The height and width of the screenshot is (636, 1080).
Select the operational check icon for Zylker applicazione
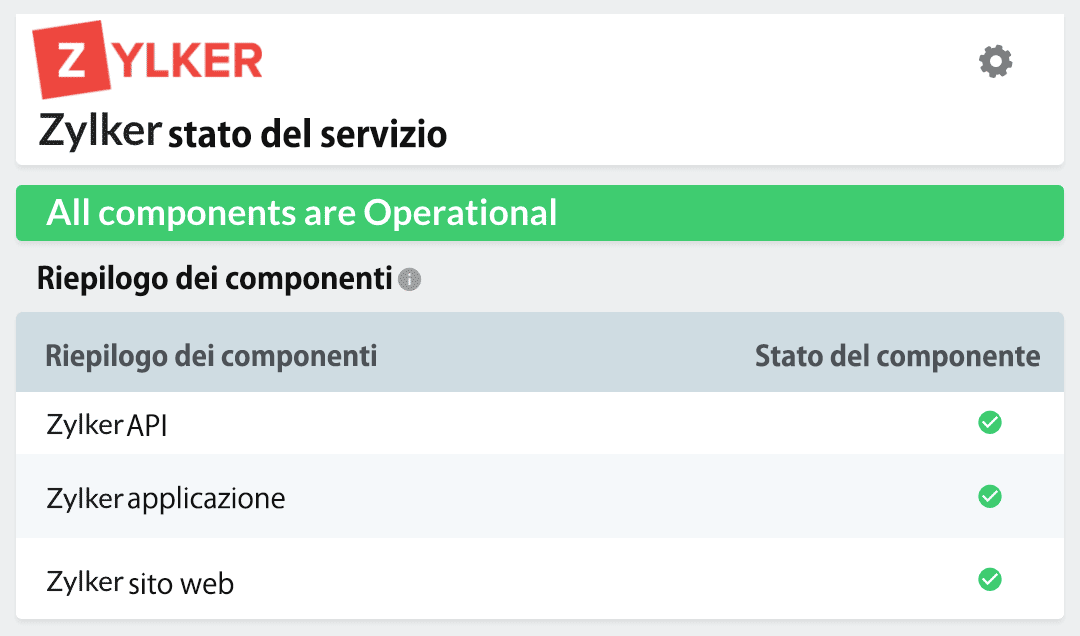(x=989, y=497)
